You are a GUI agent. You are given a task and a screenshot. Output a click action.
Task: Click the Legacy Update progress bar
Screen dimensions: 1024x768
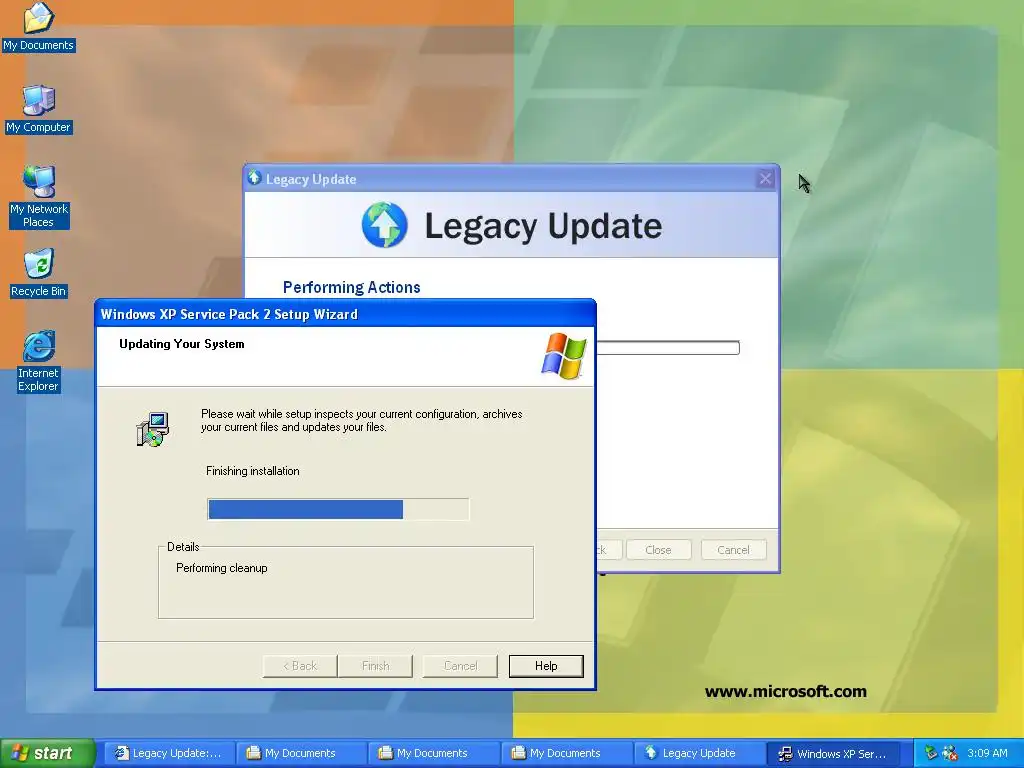pyautogui.click(x=668, y=347)
